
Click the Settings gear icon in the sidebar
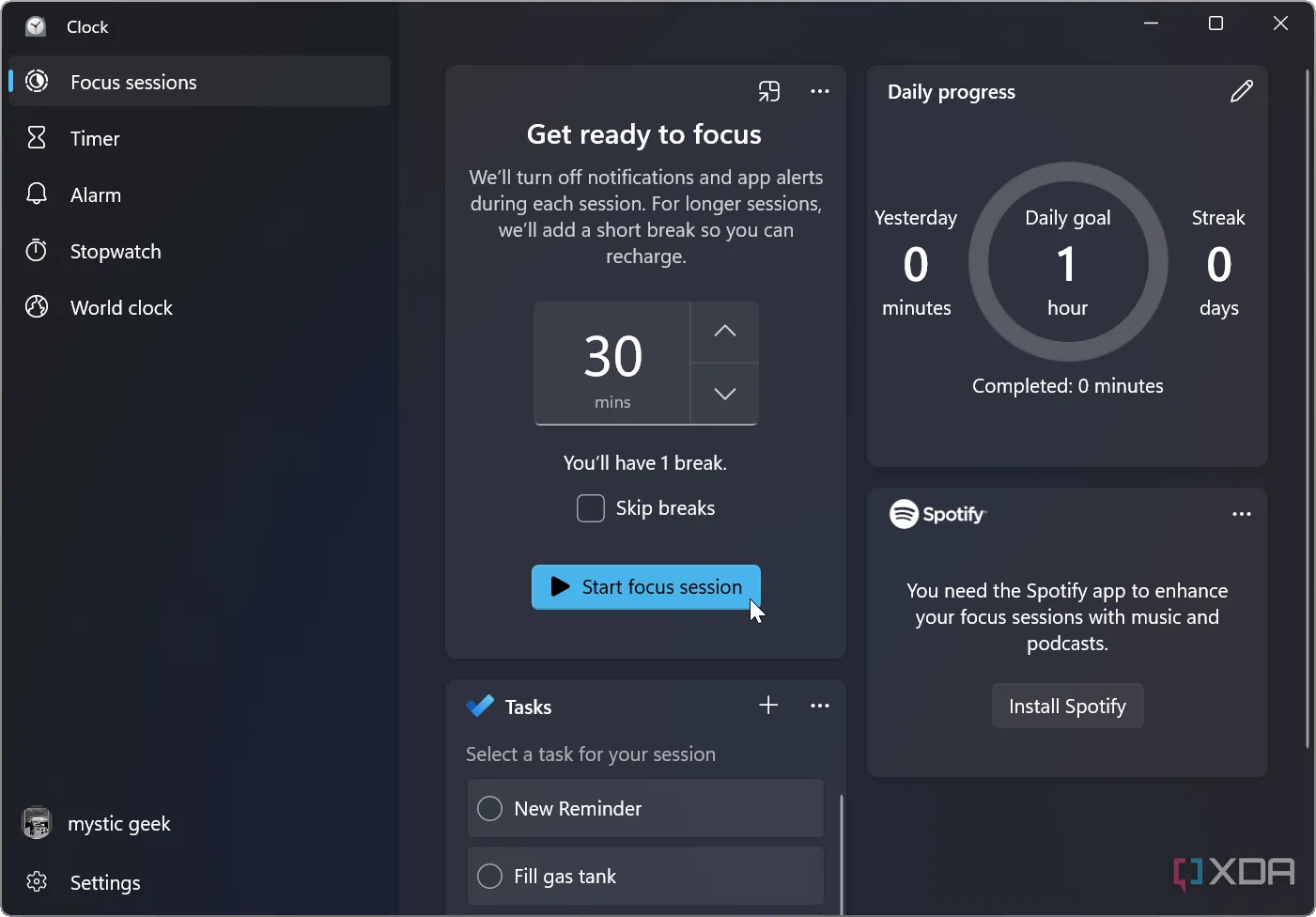(37, 882)
